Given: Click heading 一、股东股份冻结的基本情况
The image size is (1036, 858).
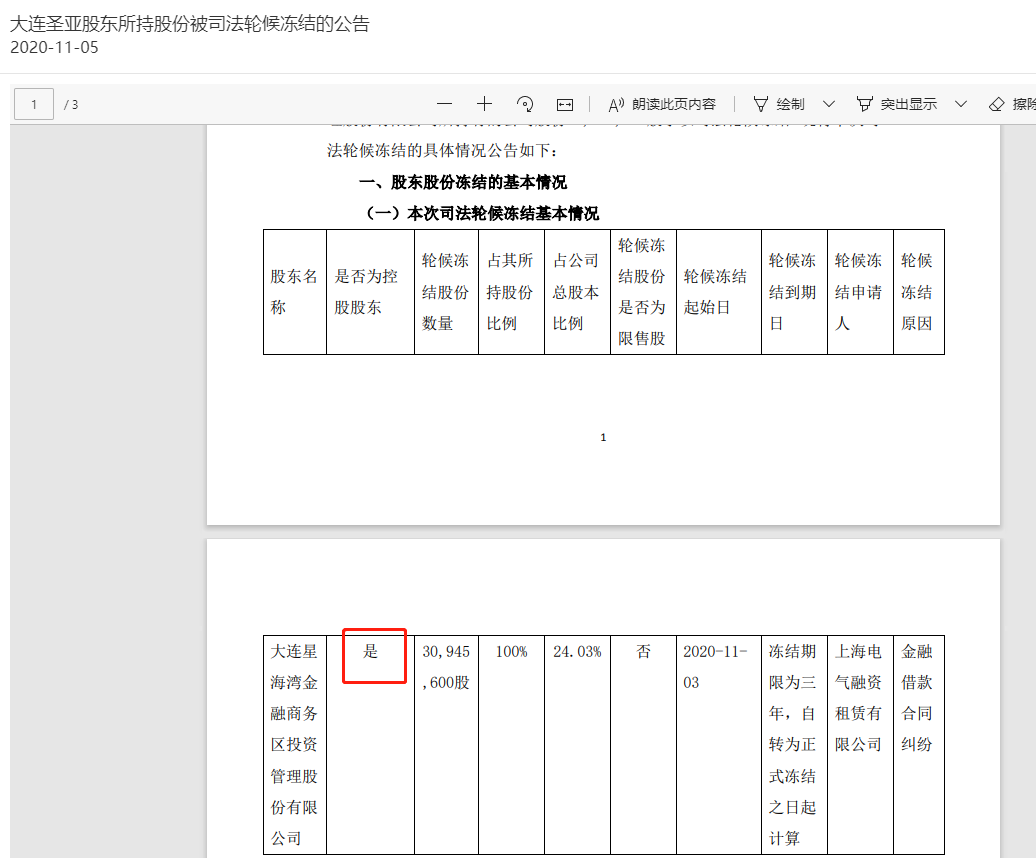Looking at the screenshot, I should coord(462,182).
